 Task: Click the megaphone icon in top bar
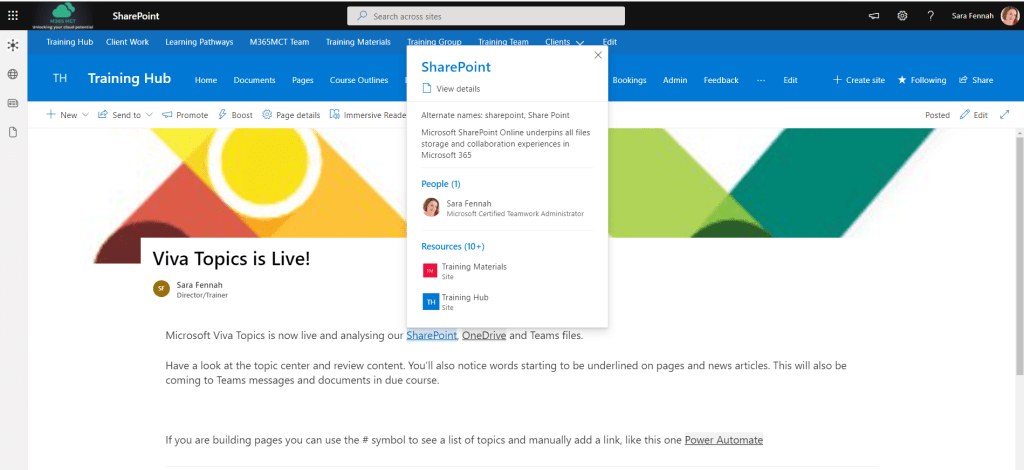pyautogui.click(x=874, y=16)
